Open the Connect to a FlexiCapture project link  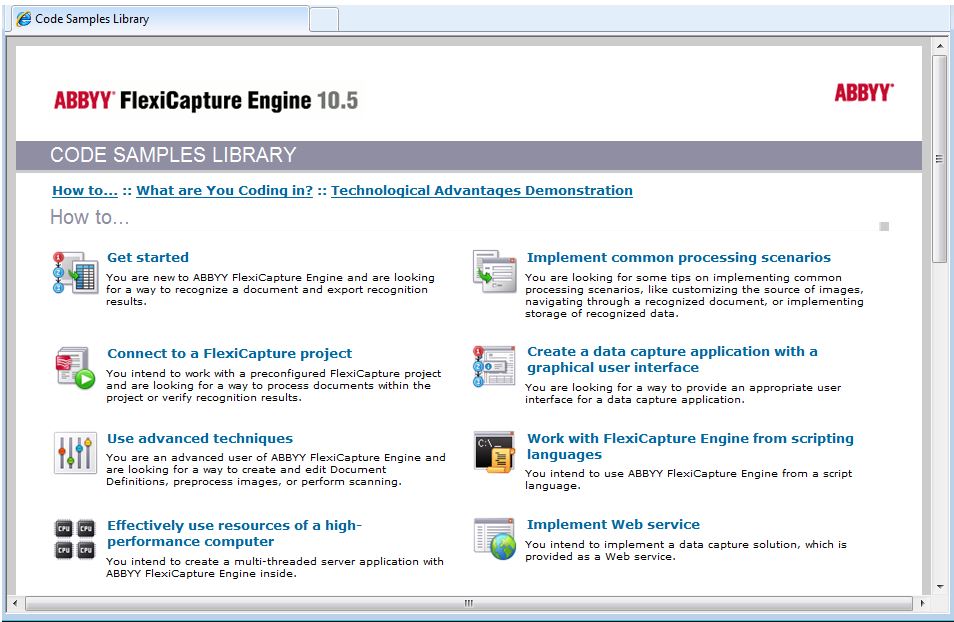(x=229, y=354)
